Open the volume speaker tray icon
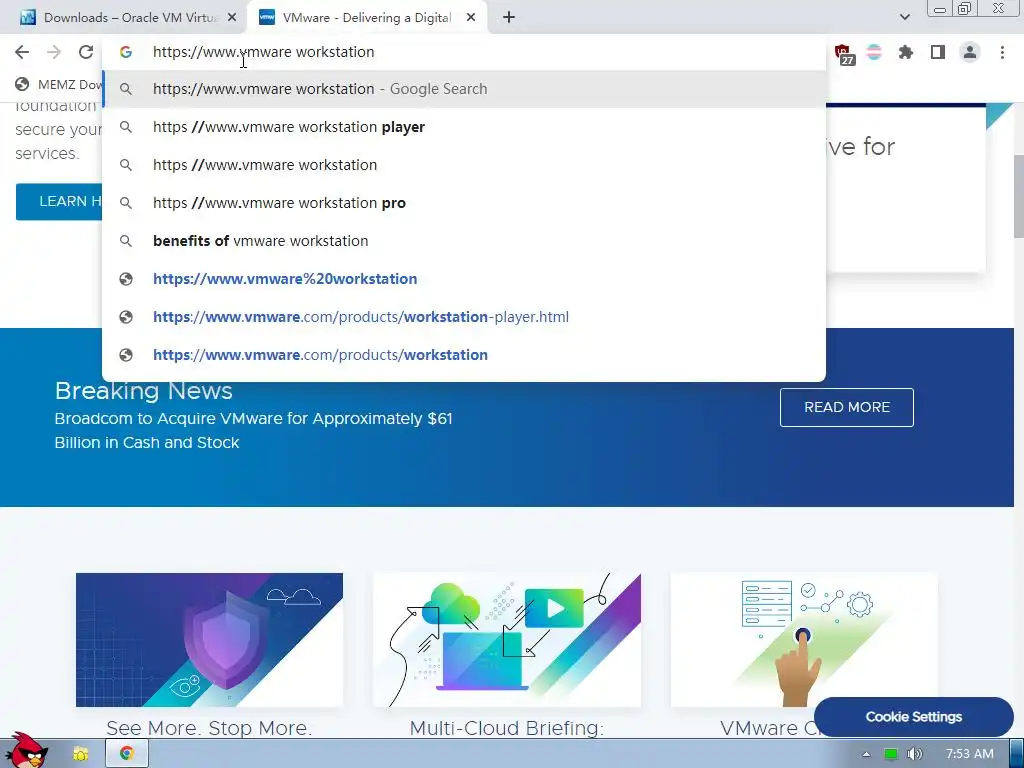 click(915, 754)
